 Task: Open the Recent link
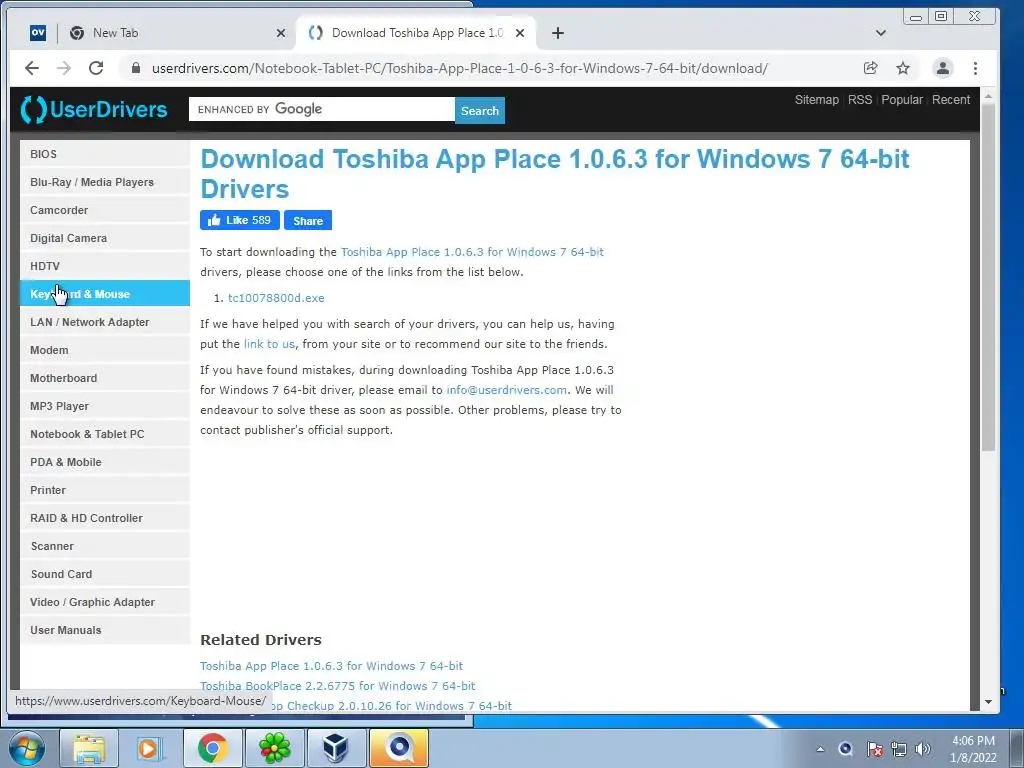tap(951, 100)
